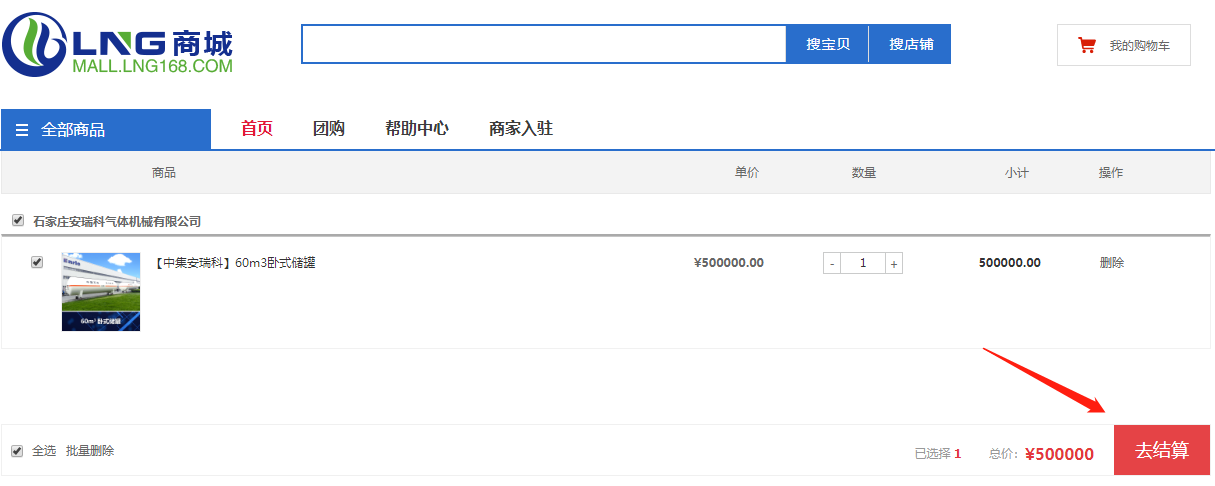
Task: Open 商家入驻 navigation item
Action: coord(521,129)
